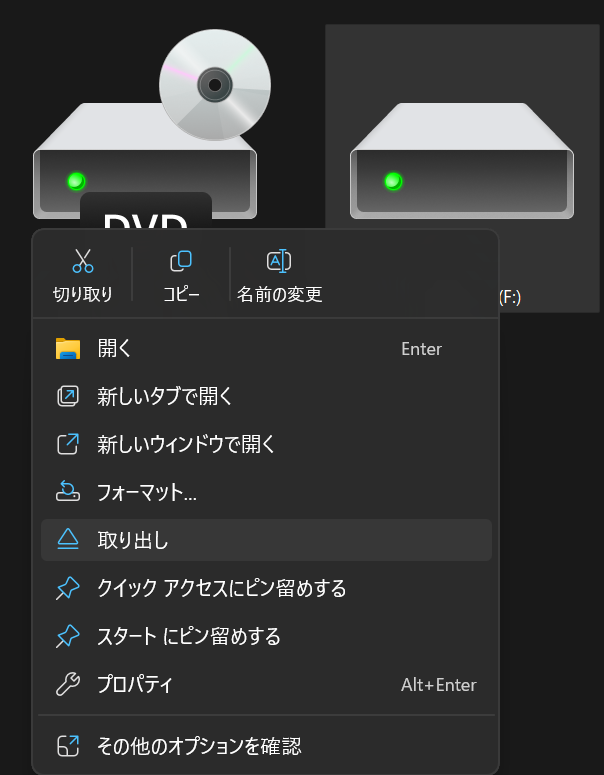Click the rename icon in top row
The height and width of the screenshot is (775, 604).
[x=279, y=262]
